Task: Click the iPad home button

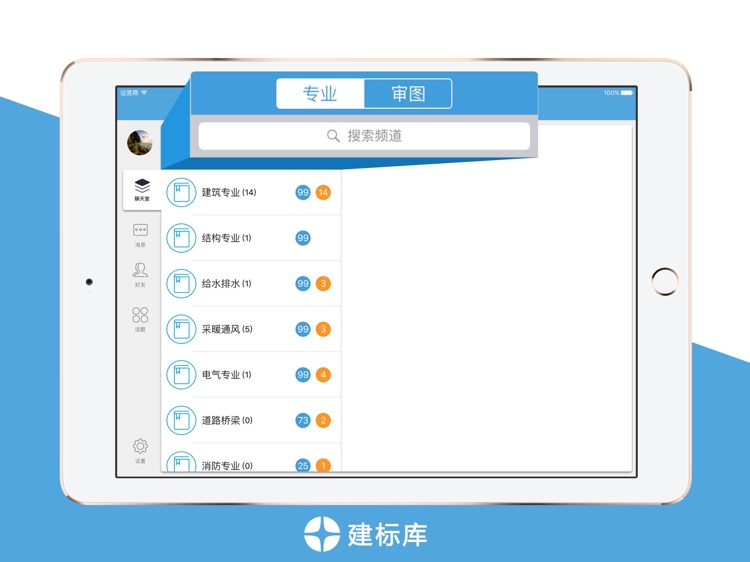Action: (664, 282)
